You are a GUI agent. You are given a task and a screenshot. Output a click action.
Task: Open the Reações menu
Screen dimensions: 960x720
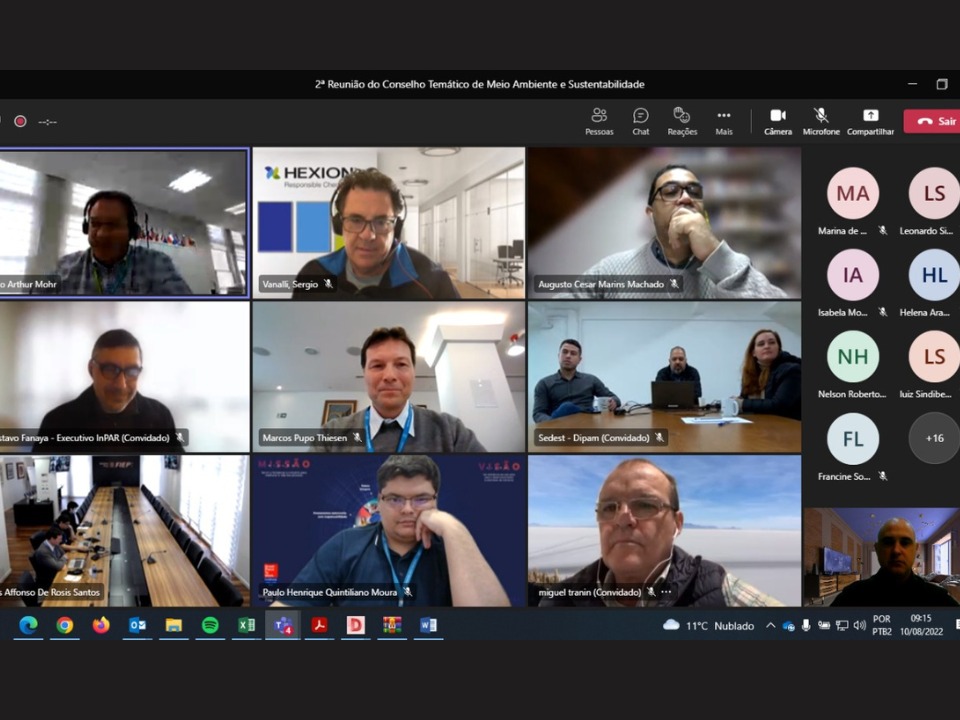(x=682, y=121)
